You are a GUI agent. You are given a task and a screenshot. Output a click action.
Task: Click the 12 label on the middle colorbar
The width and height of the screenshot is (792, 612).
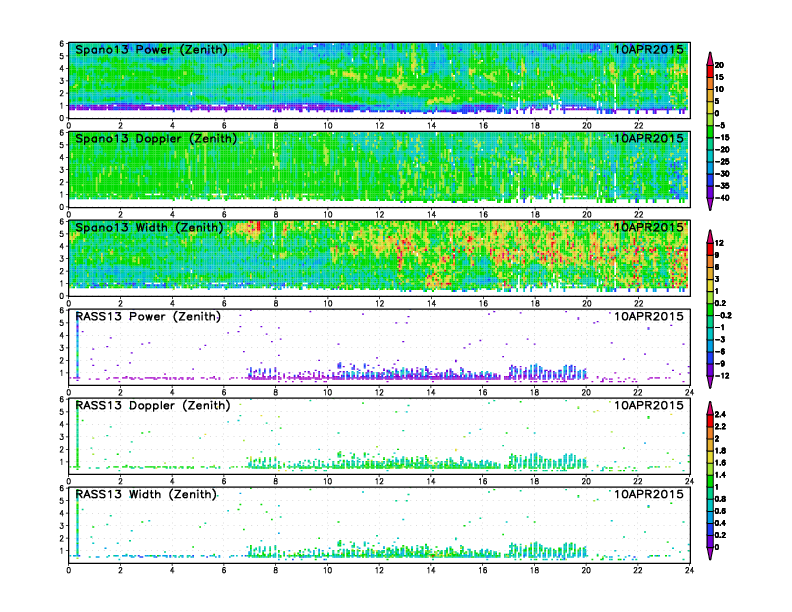(719, 243)
